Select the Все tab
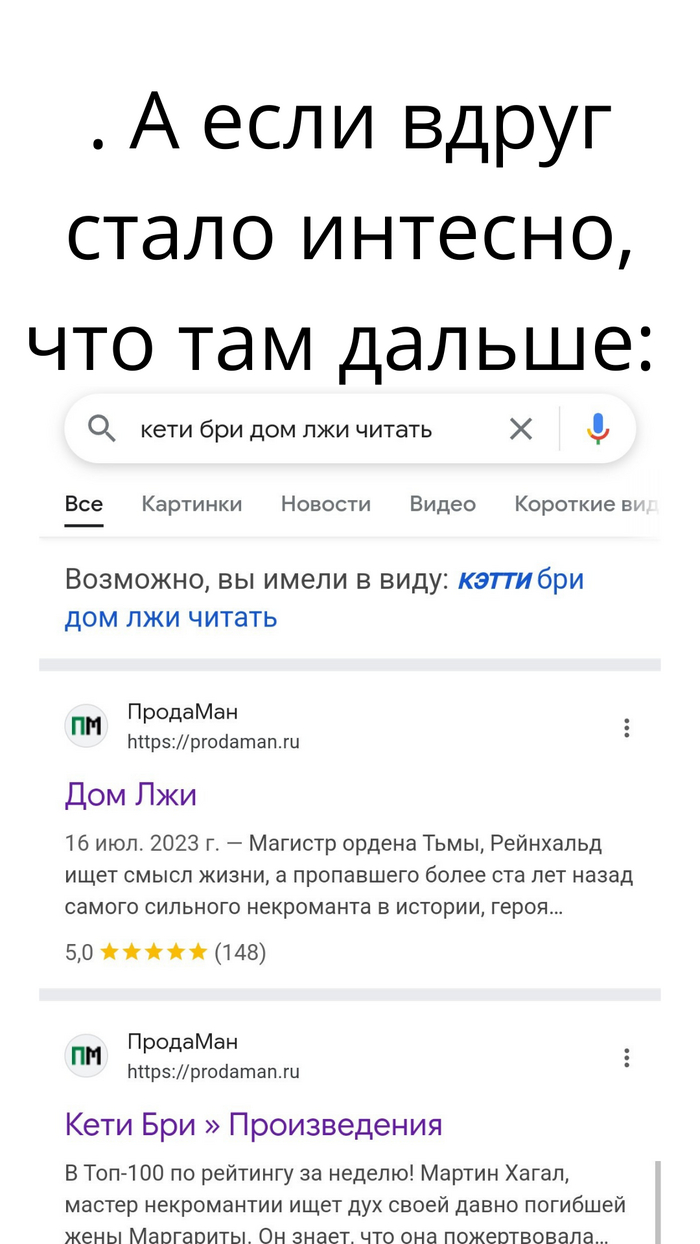This screenshot has height=1244, width=700. [x=84, y=504]
